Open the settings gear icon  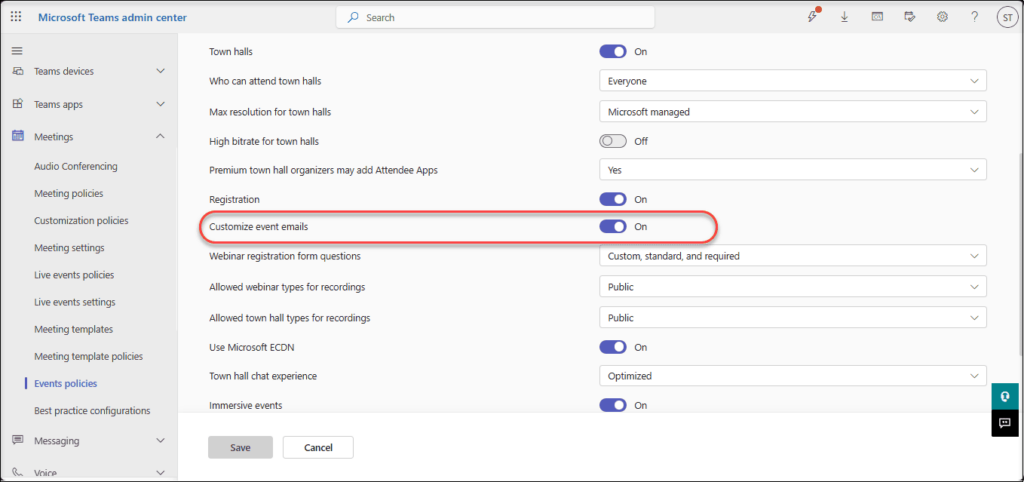coord(942,17)
